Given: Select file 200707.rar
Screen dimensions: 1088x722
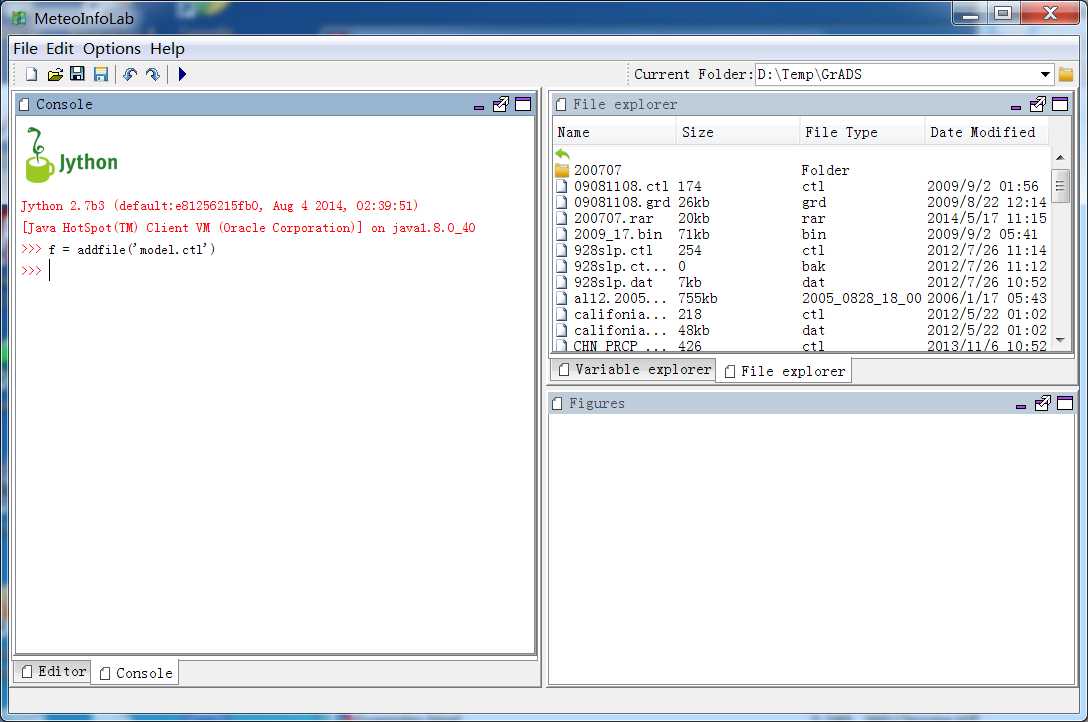Looking at the screenshot, I should pyautogui.click(x=801, y=218).
